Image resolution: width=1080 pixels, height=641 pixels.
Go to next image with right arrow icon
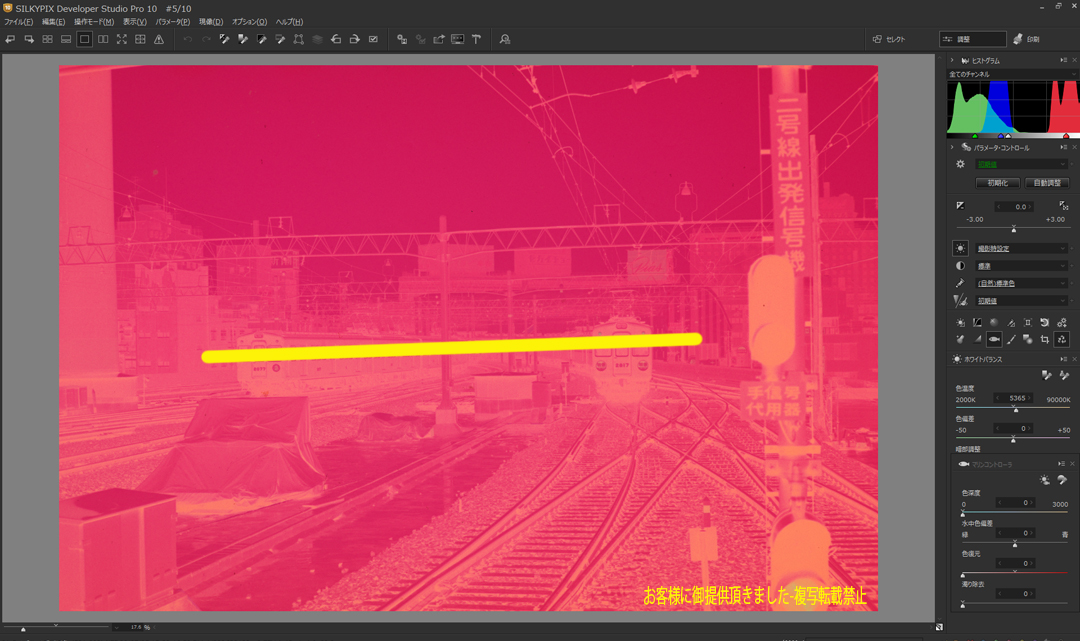point(29,39)
